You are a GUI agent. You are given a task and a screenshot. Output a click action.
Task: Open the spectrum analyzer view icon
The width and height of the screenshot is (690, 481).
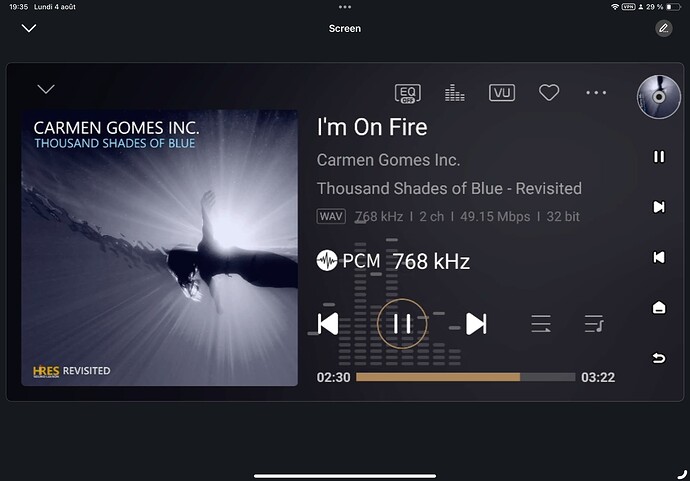click(455, 93)
